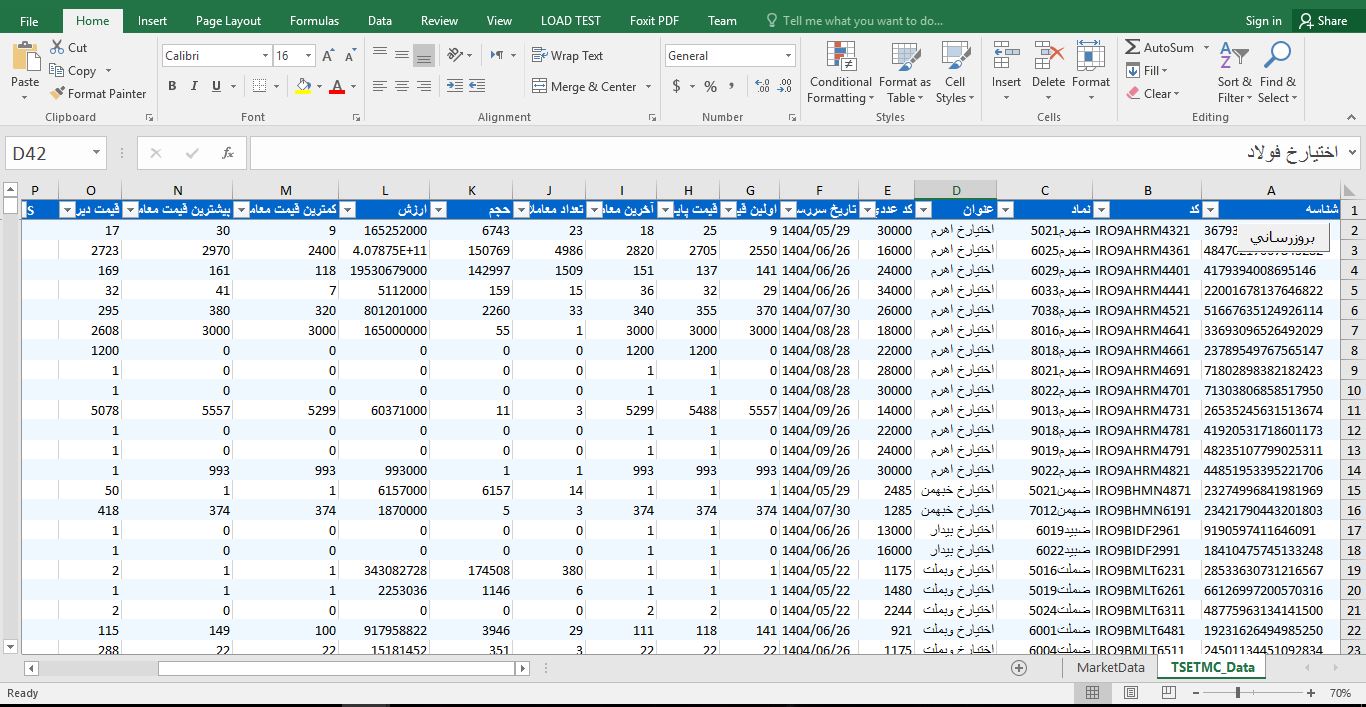Viewport: 1366px width, 707px height.
Task: Click the Insert cells icon
Action: pyautogui.click(x=1006, y=56)
